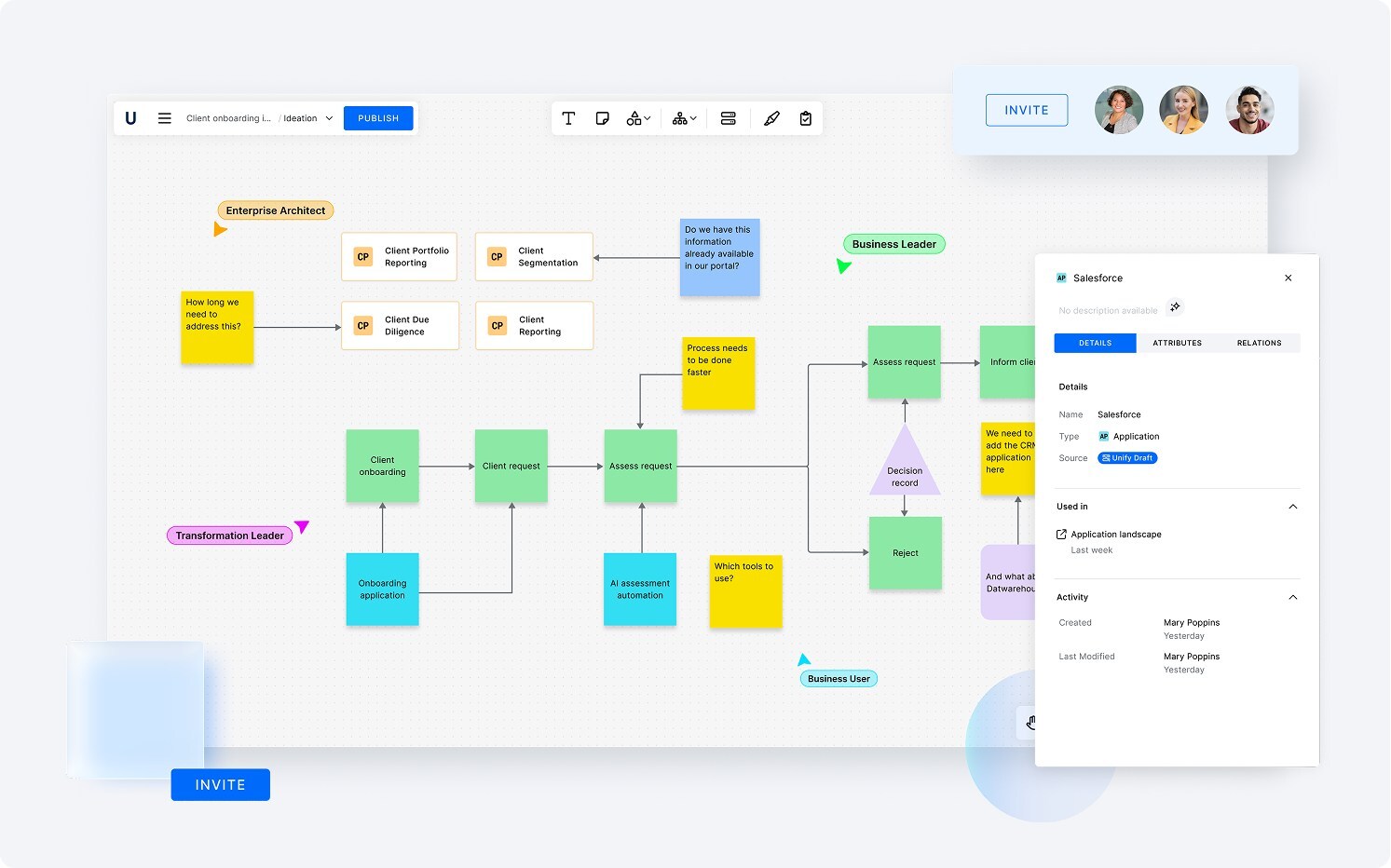This screenshot has width=1391, height=868.
Task: Collapse the Activity section
Action: tap(1292, 597)
